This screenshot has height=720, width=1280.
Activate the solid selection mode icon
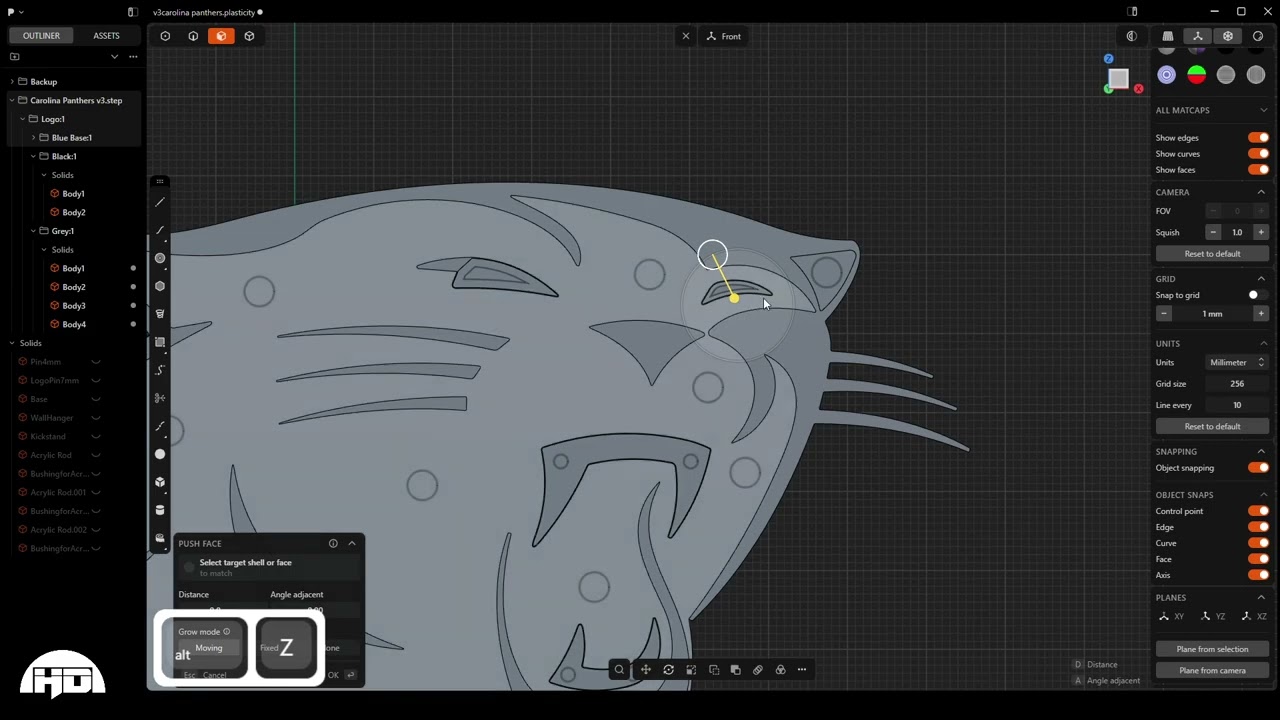[x=249, y=36]
